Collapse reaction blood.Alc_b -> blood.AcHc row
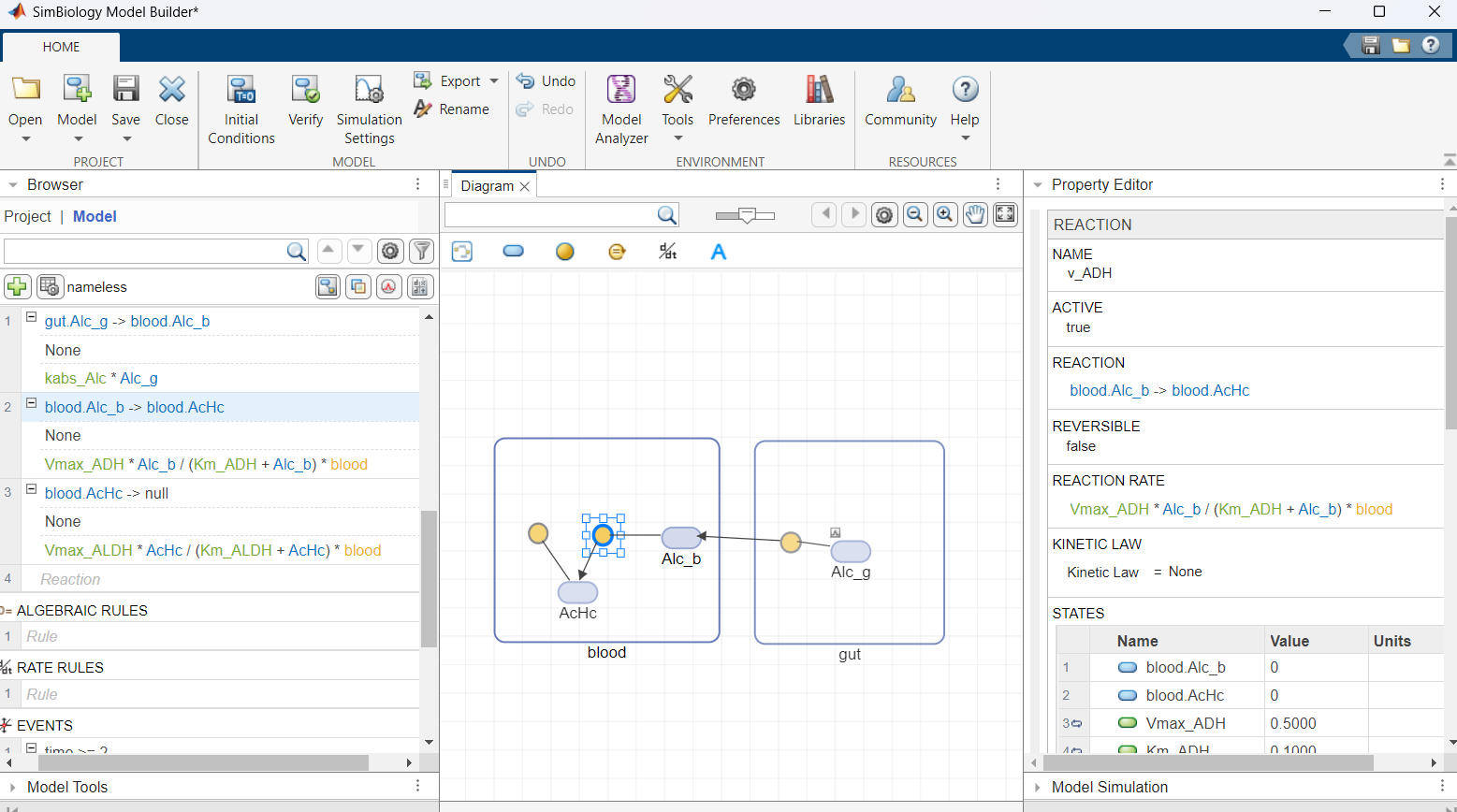1457x812 pixels. click(31, 404)
